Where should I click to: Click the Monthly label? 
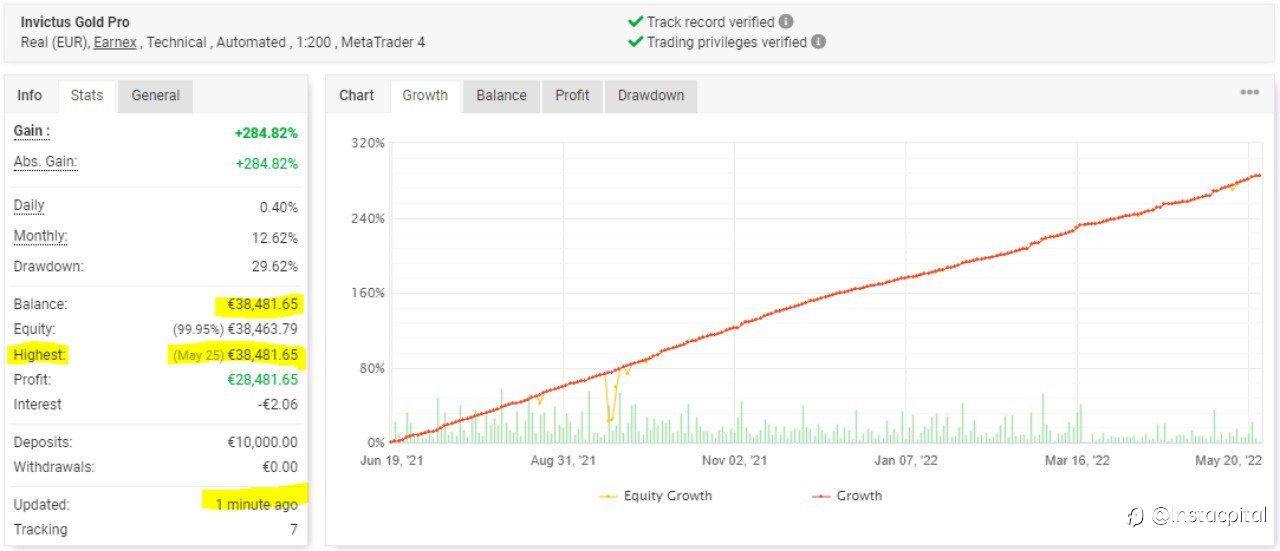tap(40, 237)
